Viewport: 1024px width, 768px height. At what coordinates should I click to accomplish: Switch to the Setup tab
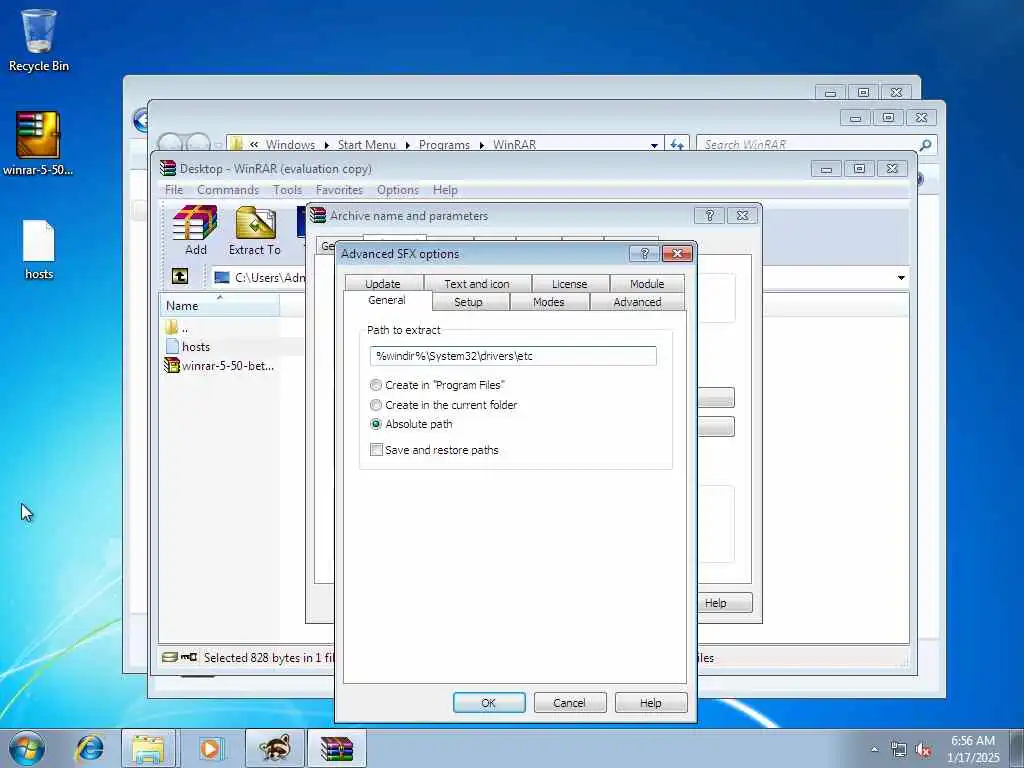[468, 302]
